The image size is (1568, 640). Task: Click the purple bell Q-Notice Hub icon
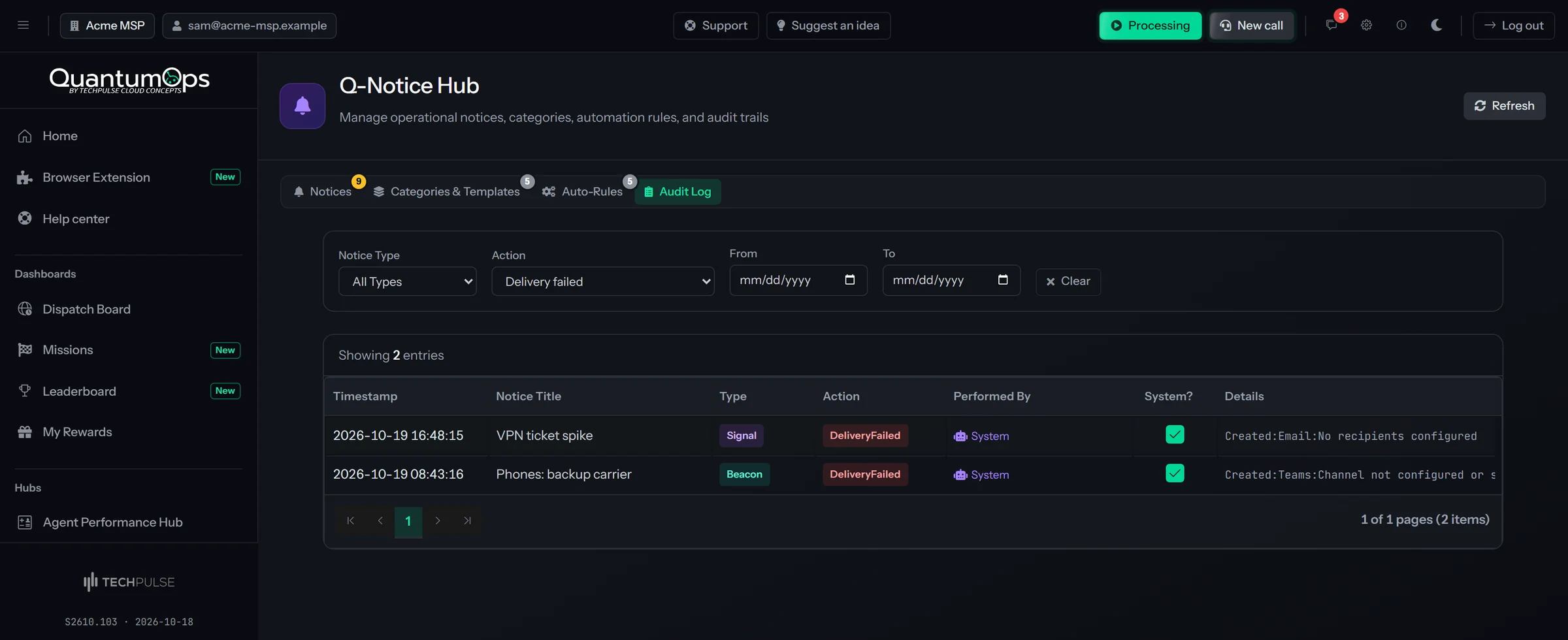click(x=302, y=106)
